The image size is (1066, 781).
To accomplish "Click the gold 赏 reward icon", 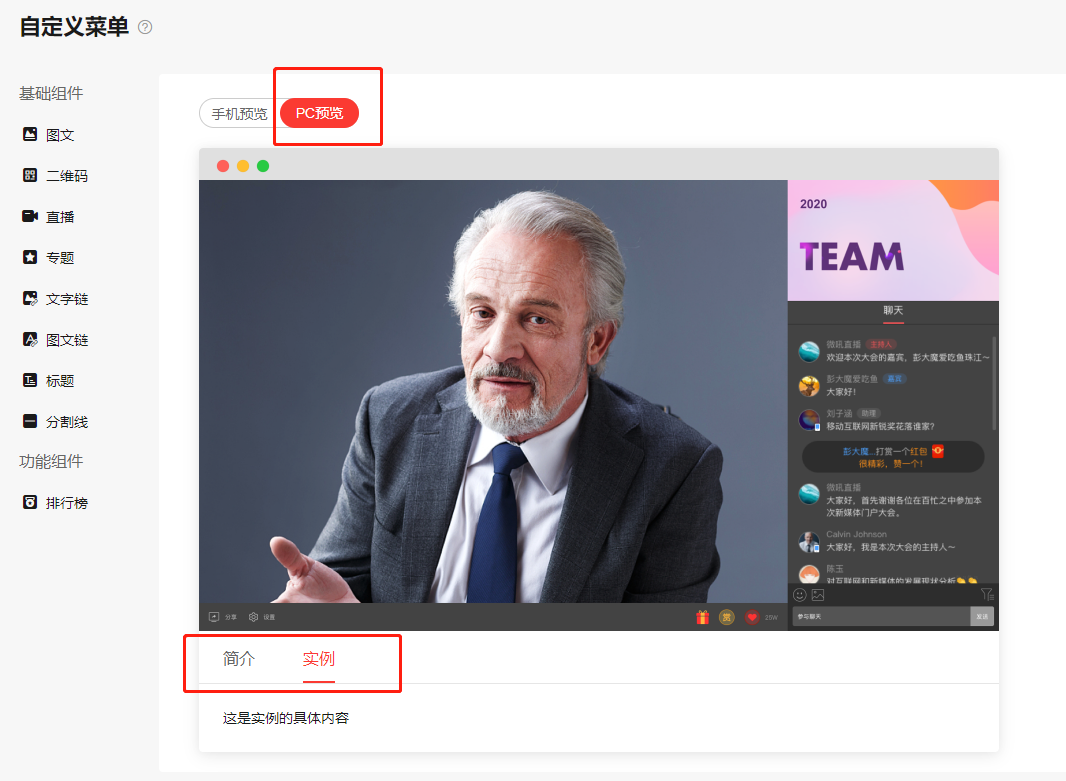I will point(727,617).
